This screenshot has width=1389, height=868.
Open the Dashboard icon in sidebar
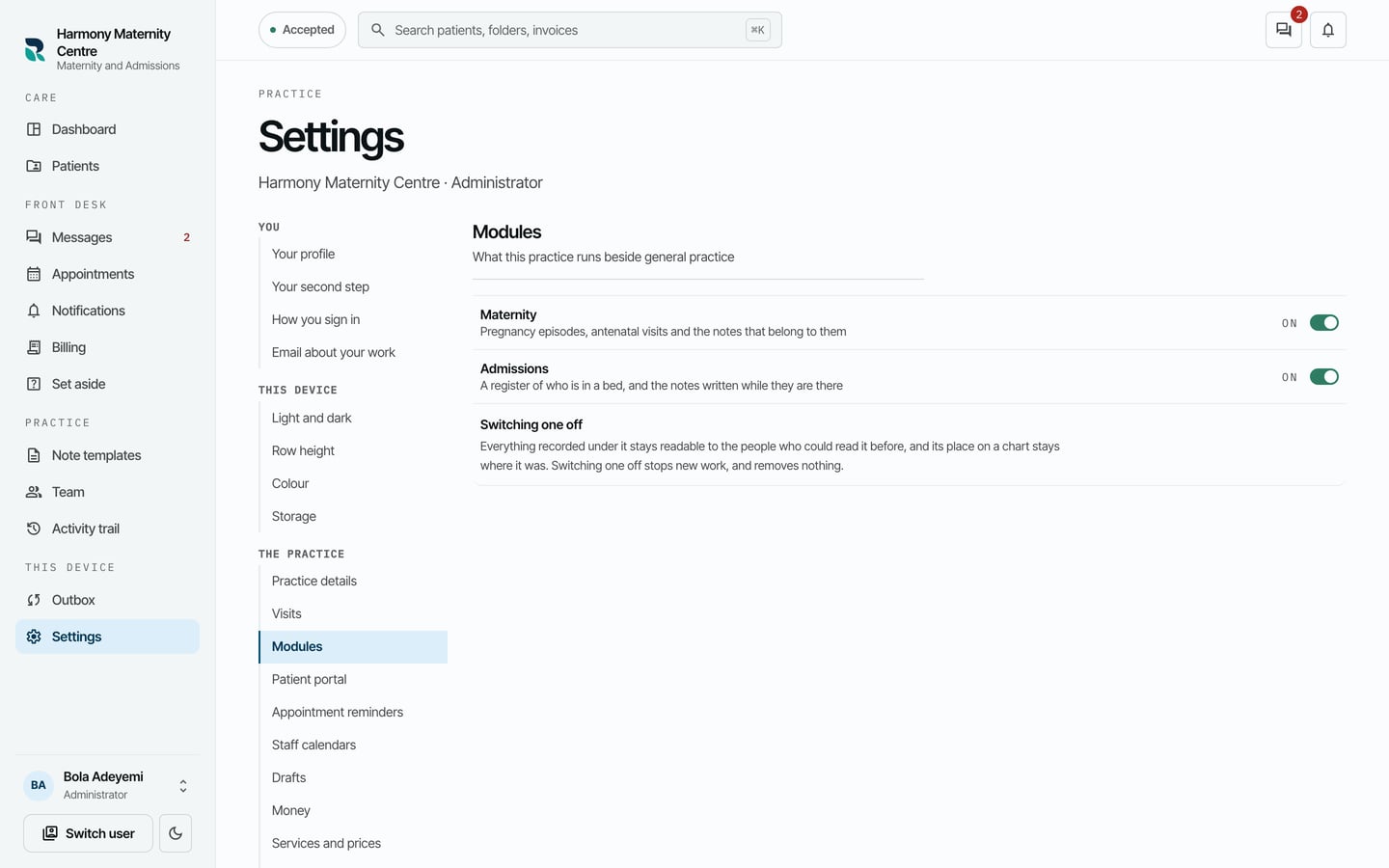pyautogui.click(x=34, y=129)
